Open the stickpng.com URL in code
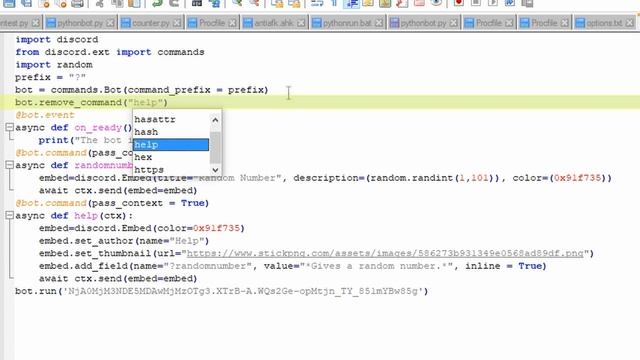This screenshot has height=360, width=640. tap(385, 253)
